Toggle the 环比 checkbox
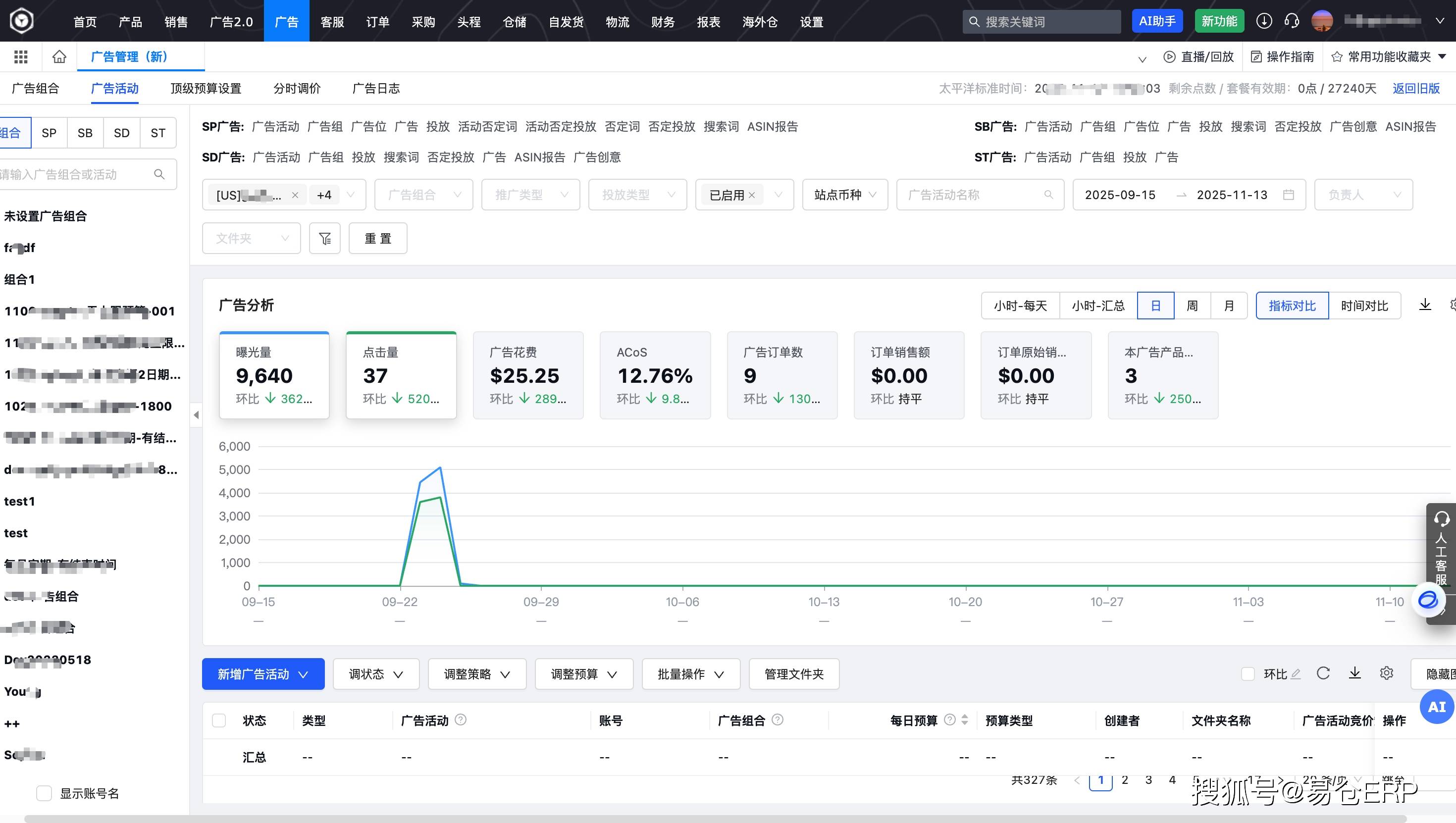Viewport: 1456px width, 823px height. click(x=1248, y=674)
